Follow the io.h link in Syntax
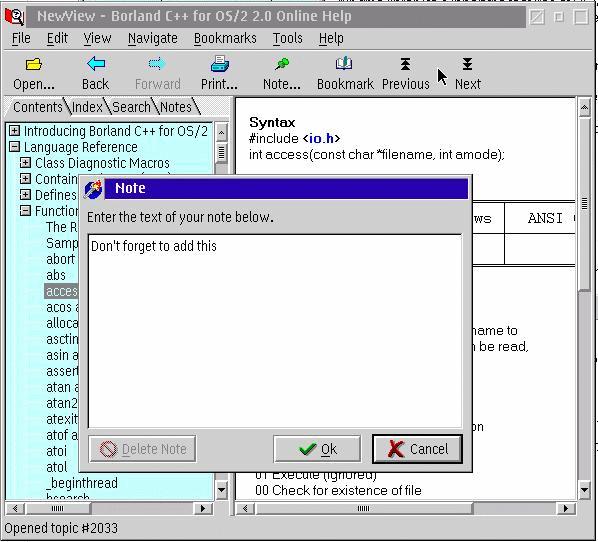Viewport: 598px width, 542px height. (x=321, y=138)
